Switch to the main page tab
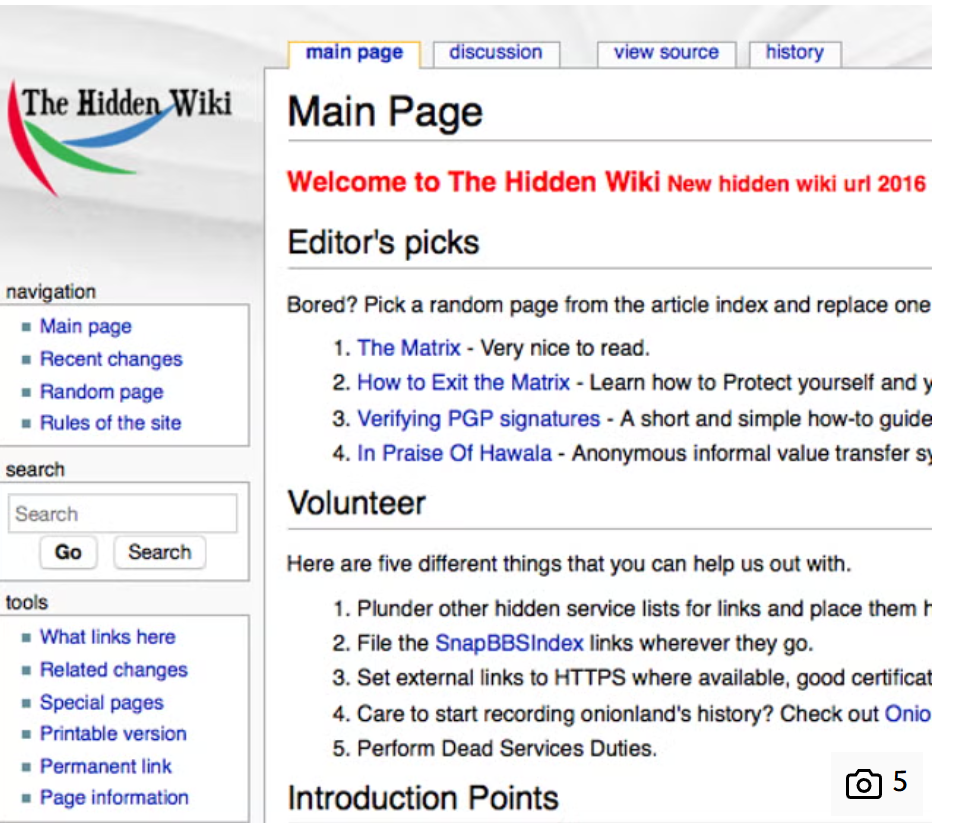963x823 pixels. click(x=354, y=53)
